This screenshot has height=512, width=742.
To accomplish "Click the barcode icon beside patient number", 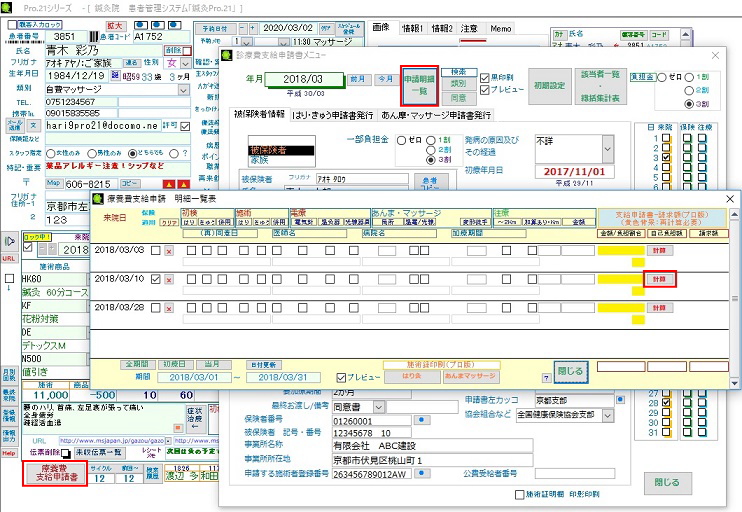I will point(94,36).
